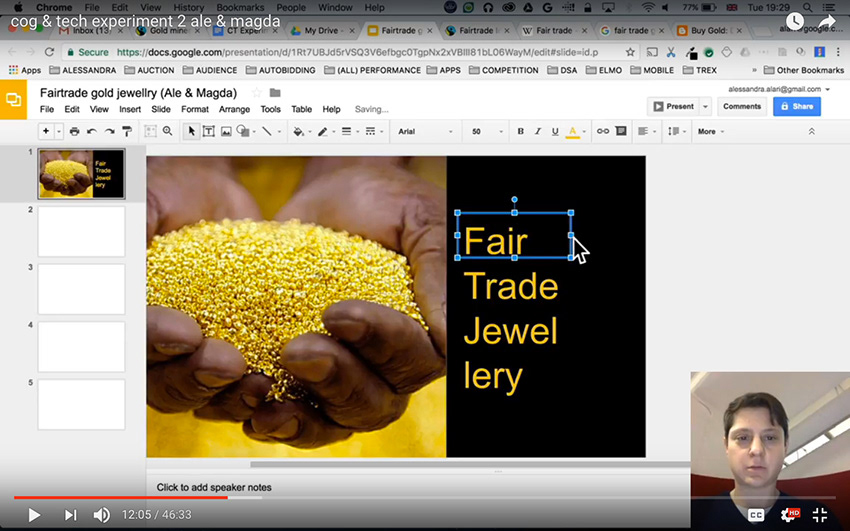The width and height of the screenshot is (850, 531).
Task: Click the Present button
Action: click(x=673, y=106)
